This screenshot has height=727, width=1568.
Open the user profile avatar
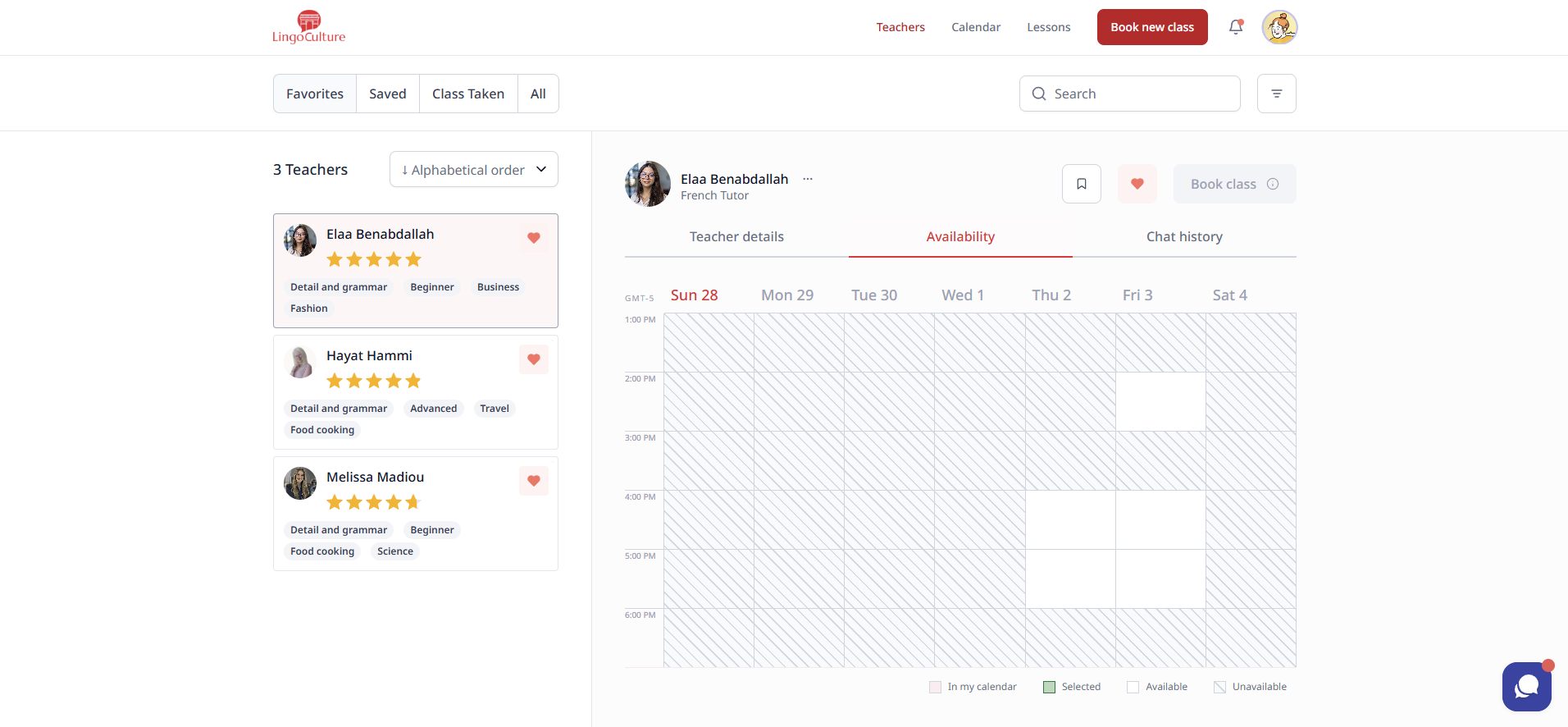click(x=1279, y=27)
